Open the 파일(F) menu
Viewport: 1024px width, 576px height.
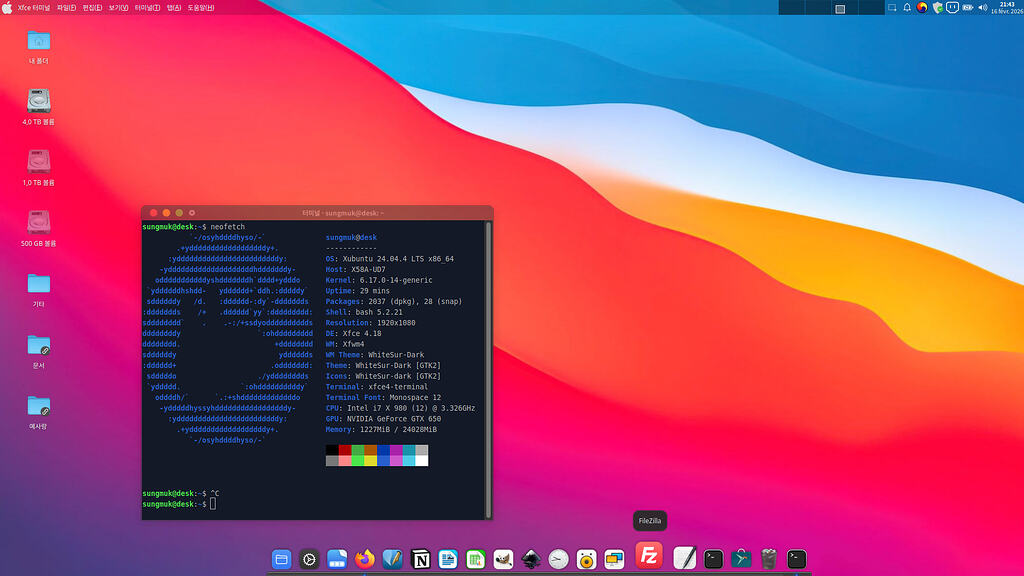coord(67,7)
